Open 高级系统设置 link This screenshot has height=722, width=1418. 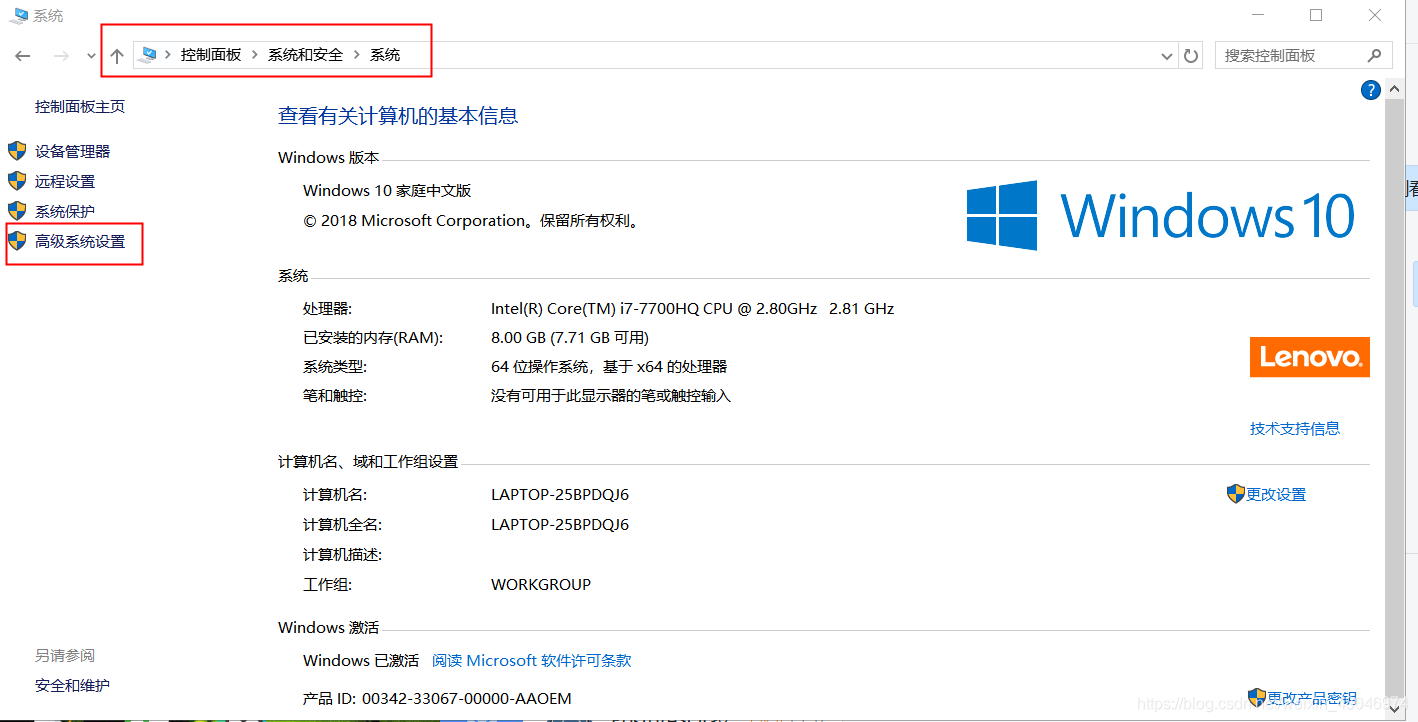point(80,242)
